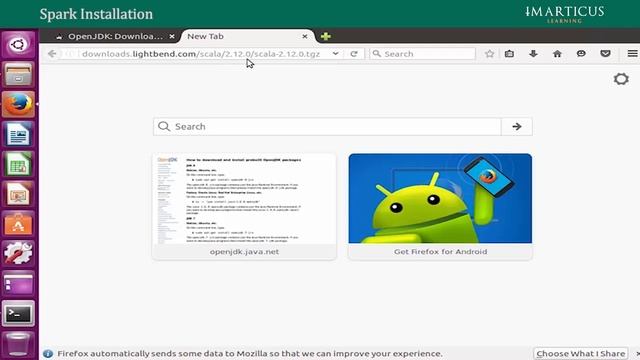The height and width of the screenshot is (360, 640).
Task: Show your bookmarks library icon
Action: pos(509,54)
